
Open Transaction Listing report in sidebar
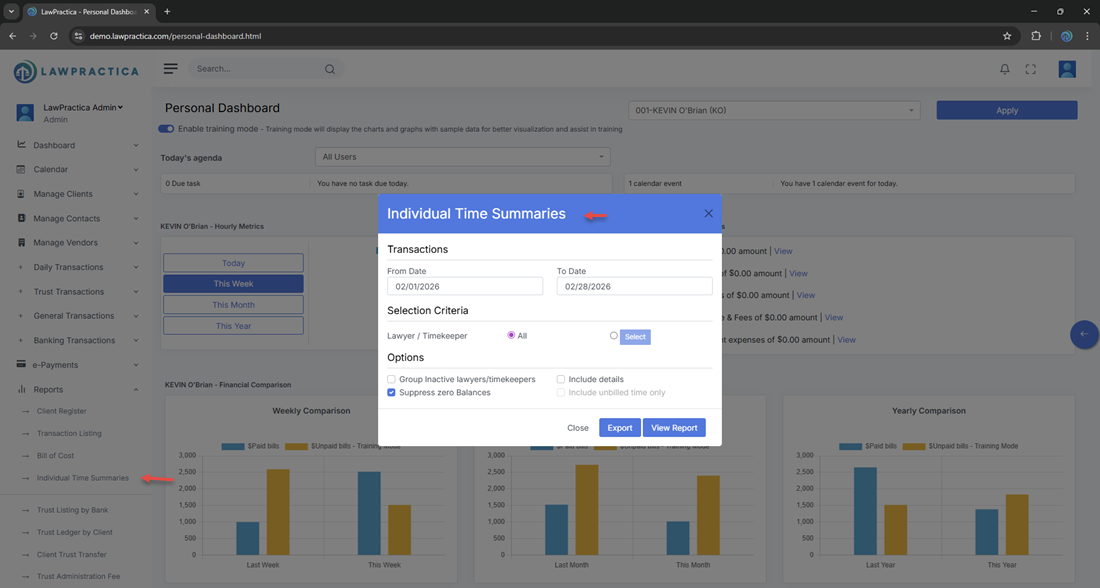tap(69, 433)
